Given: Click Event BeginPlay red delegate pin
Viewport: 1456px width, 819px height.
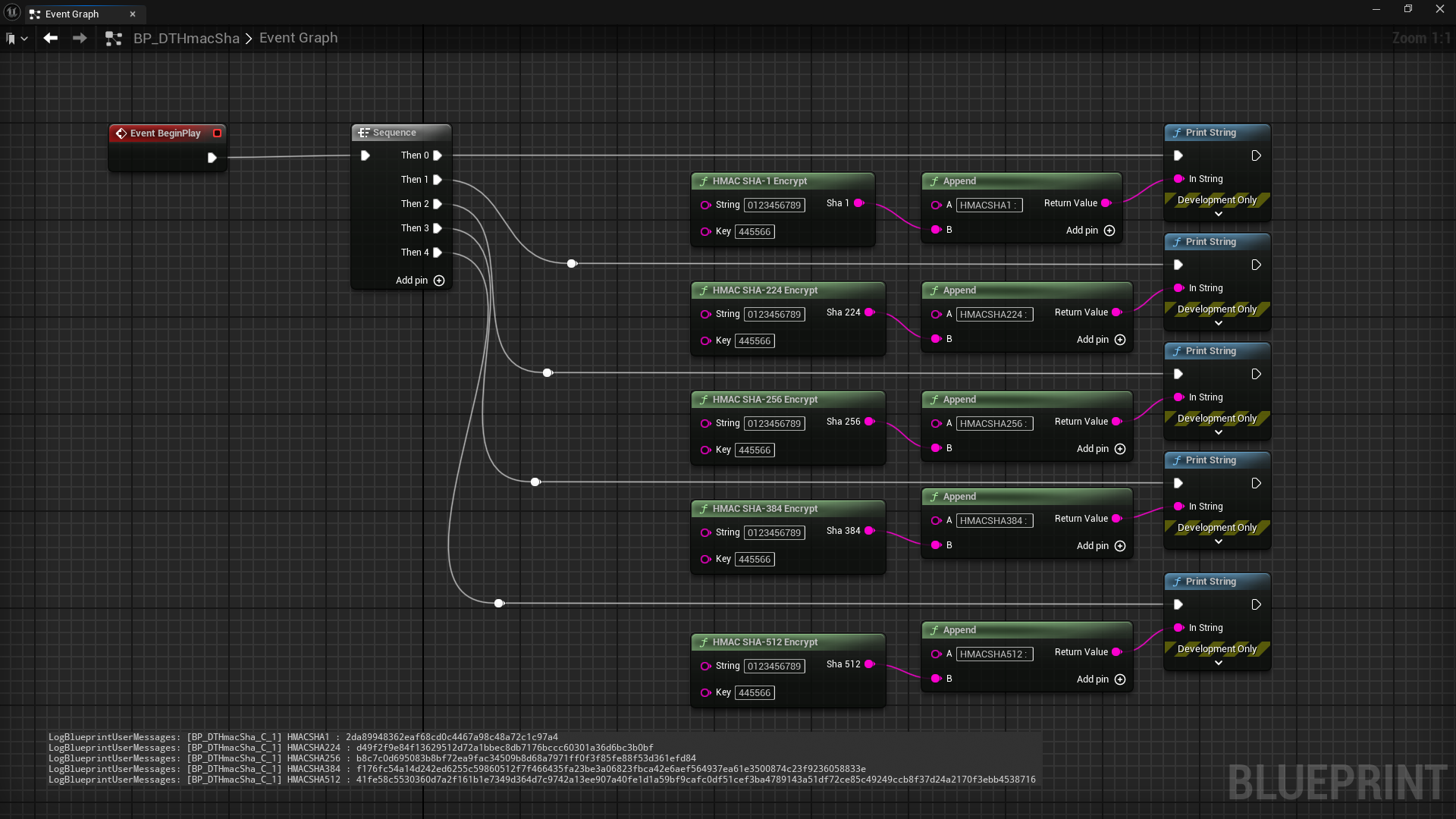Looking at the screenshot, I should (218, 133).
